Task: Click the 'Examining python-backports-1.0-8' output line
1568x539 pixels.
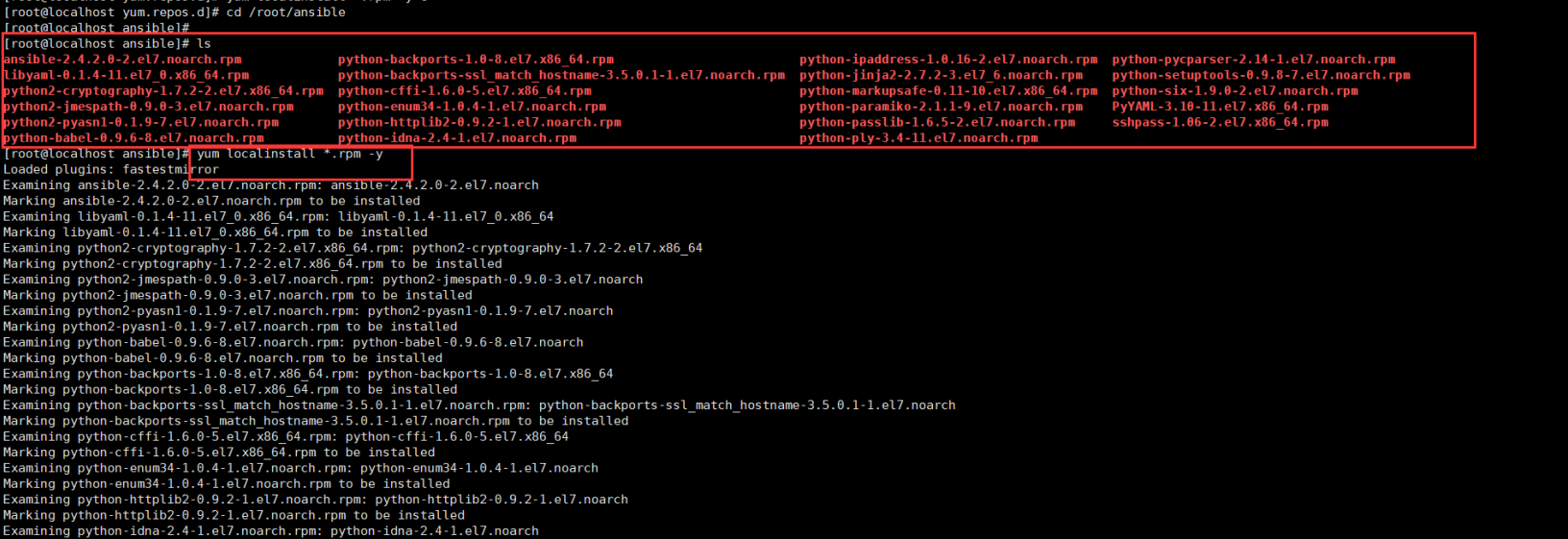Action: click(308, 374)
